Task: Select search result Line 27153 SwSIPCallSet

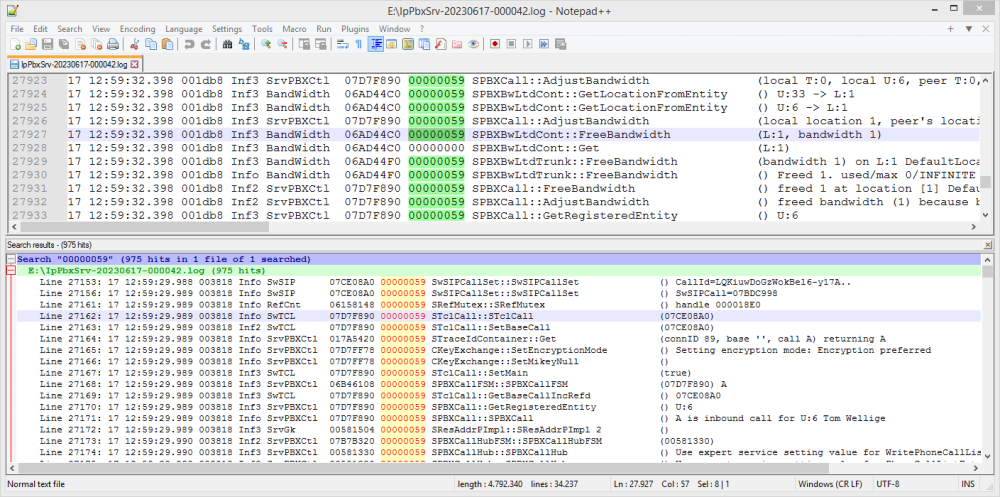Action: [x=499, y=282]
